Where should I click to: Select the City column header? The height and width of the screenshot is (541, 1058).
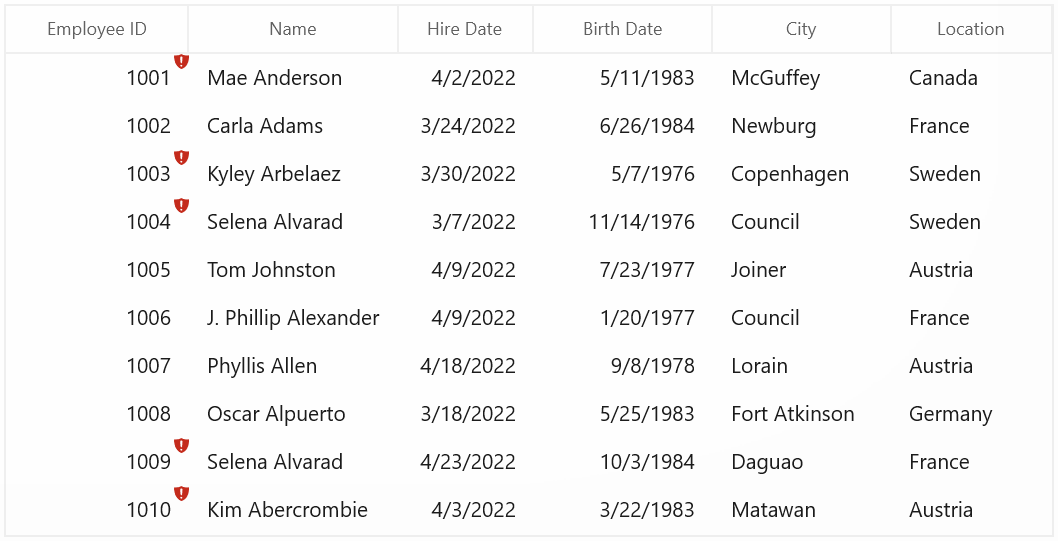(801, 29)
